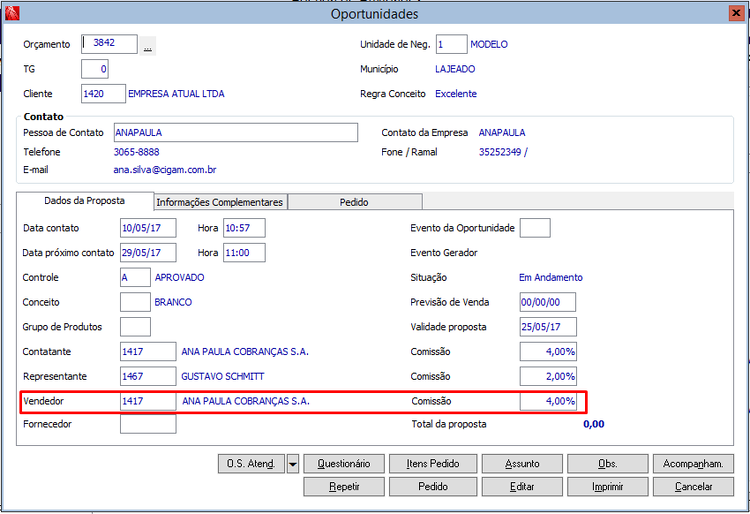
Task: Open the Obs. notes button
Action: coord(607,464)
